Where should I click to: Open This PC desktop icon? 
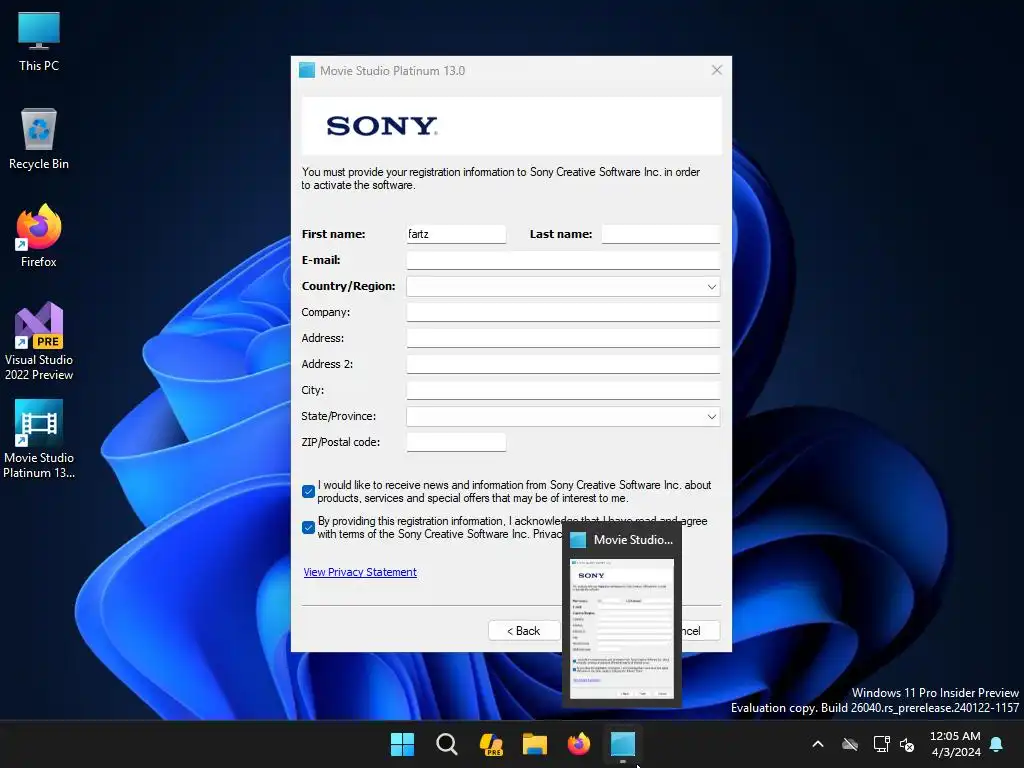(39, 41)
